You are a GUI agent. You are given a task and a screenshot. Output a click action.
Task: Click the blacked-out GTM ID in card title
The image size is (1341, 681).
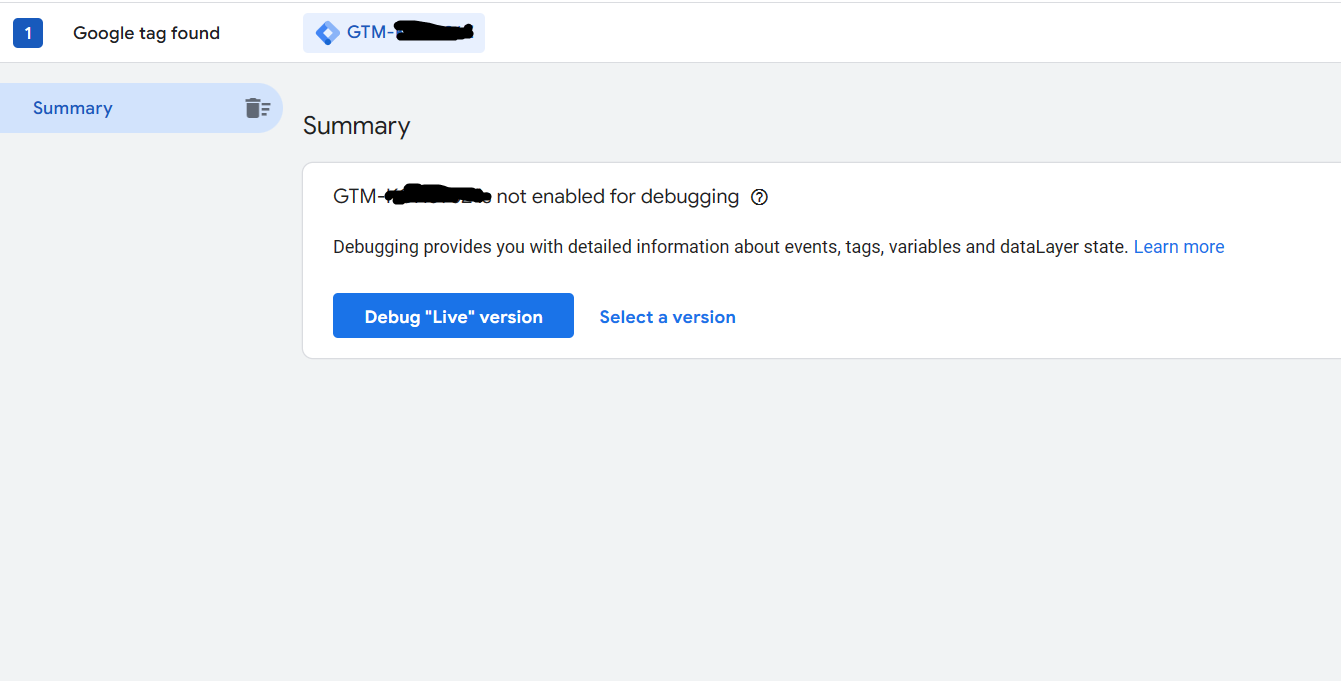[438, 196]
